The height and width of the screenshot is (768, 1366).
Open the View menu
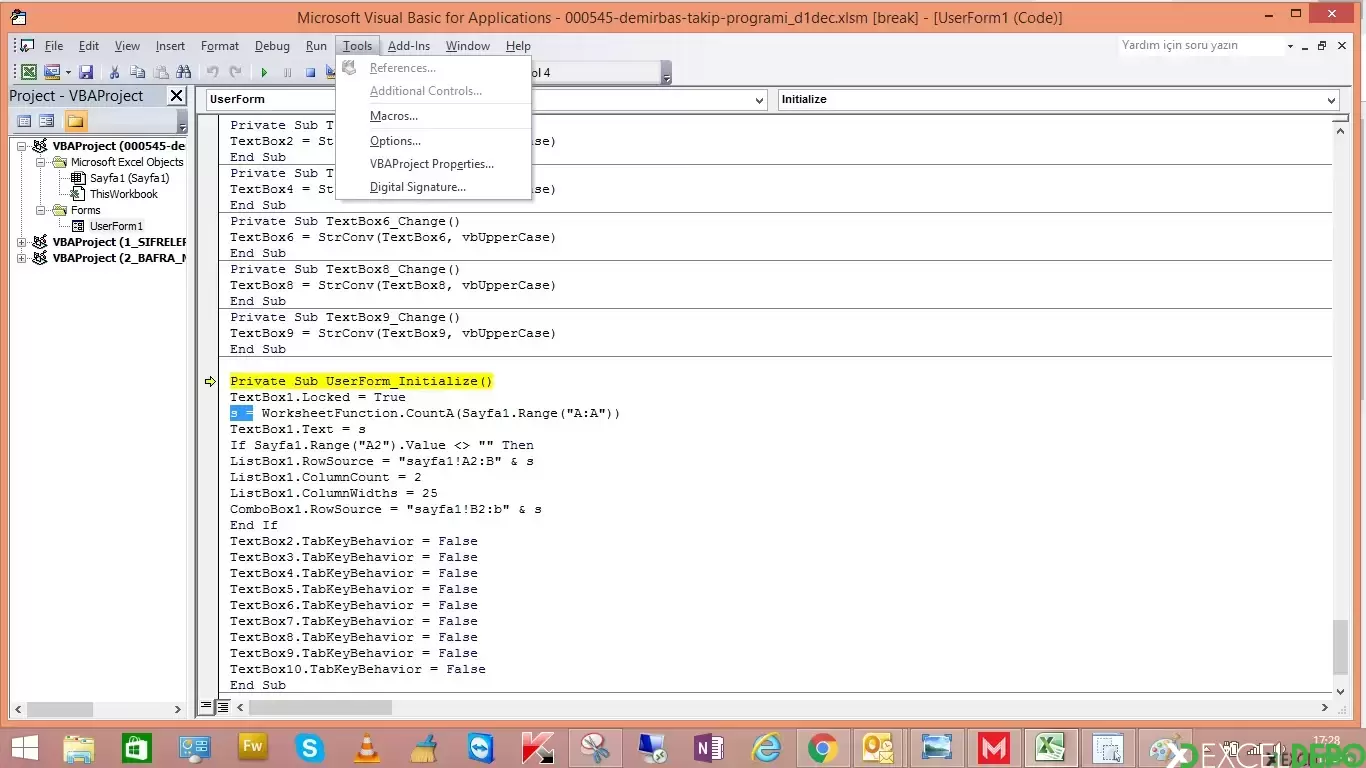coord(127,46)
